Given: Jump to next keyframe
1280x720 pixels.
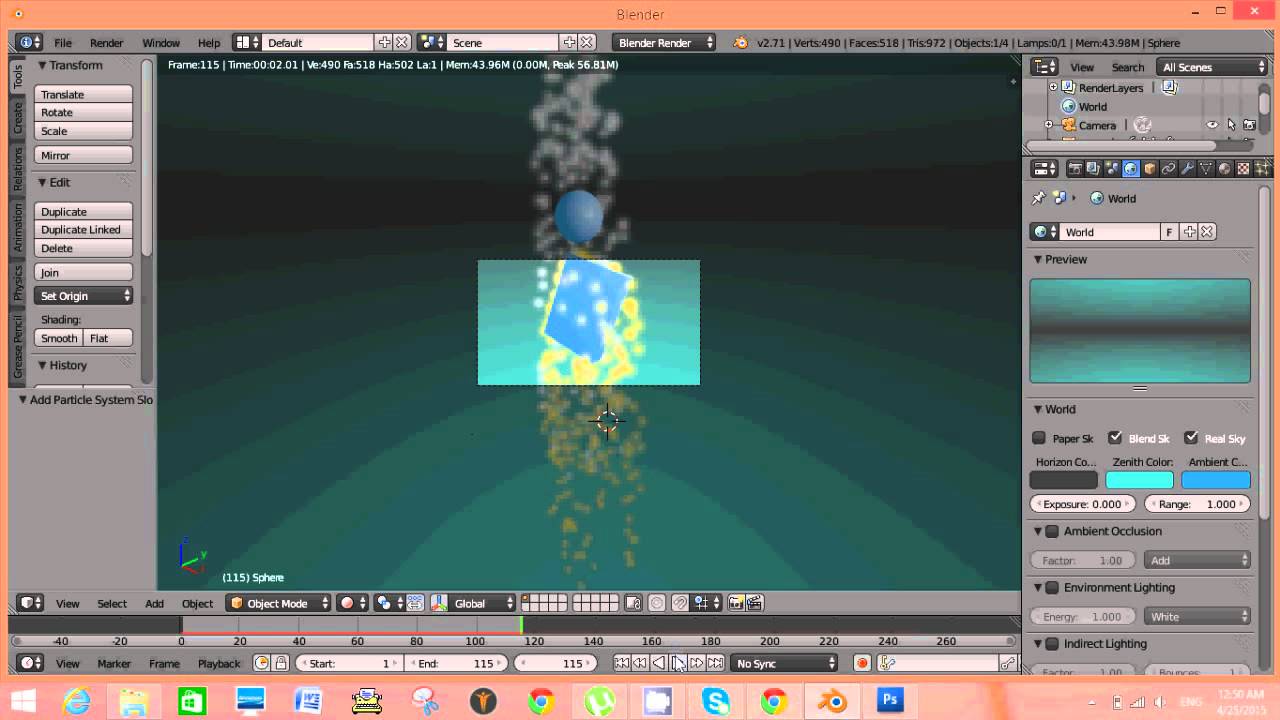Looking at the screenshot, I should click(x=697, y=663).
